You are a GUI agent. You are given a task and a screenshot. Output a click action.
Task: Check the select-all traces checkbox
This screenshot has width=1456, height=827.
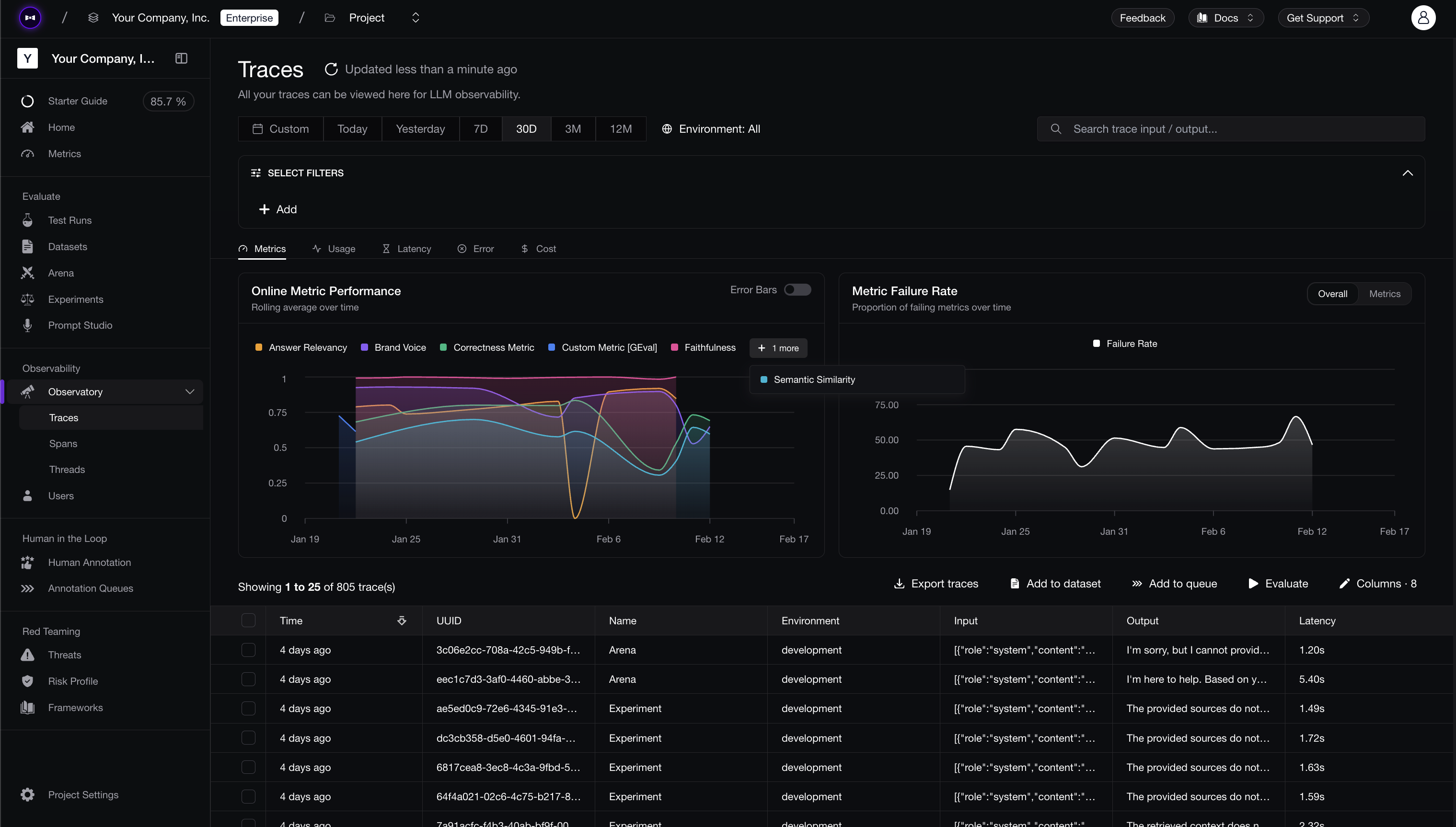248,620
